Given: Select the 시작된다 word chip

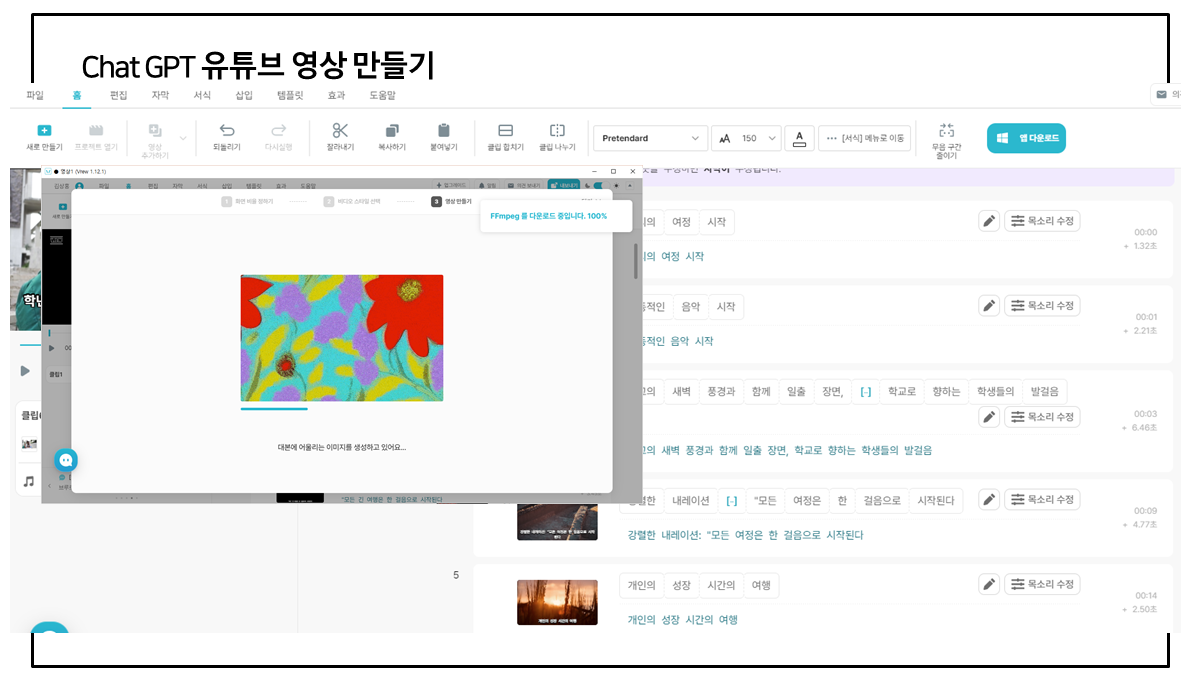Looking at the screenshot, I should [936, 501].
